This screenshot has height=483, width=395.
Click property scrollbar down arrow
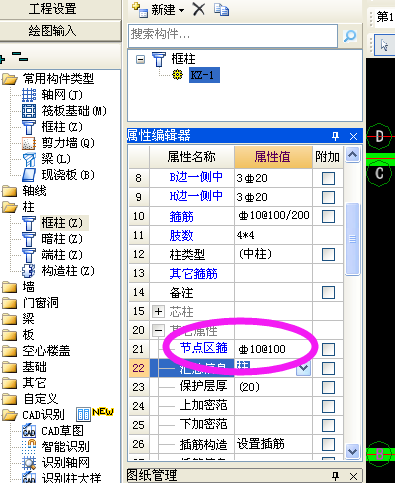coord(352,451)
